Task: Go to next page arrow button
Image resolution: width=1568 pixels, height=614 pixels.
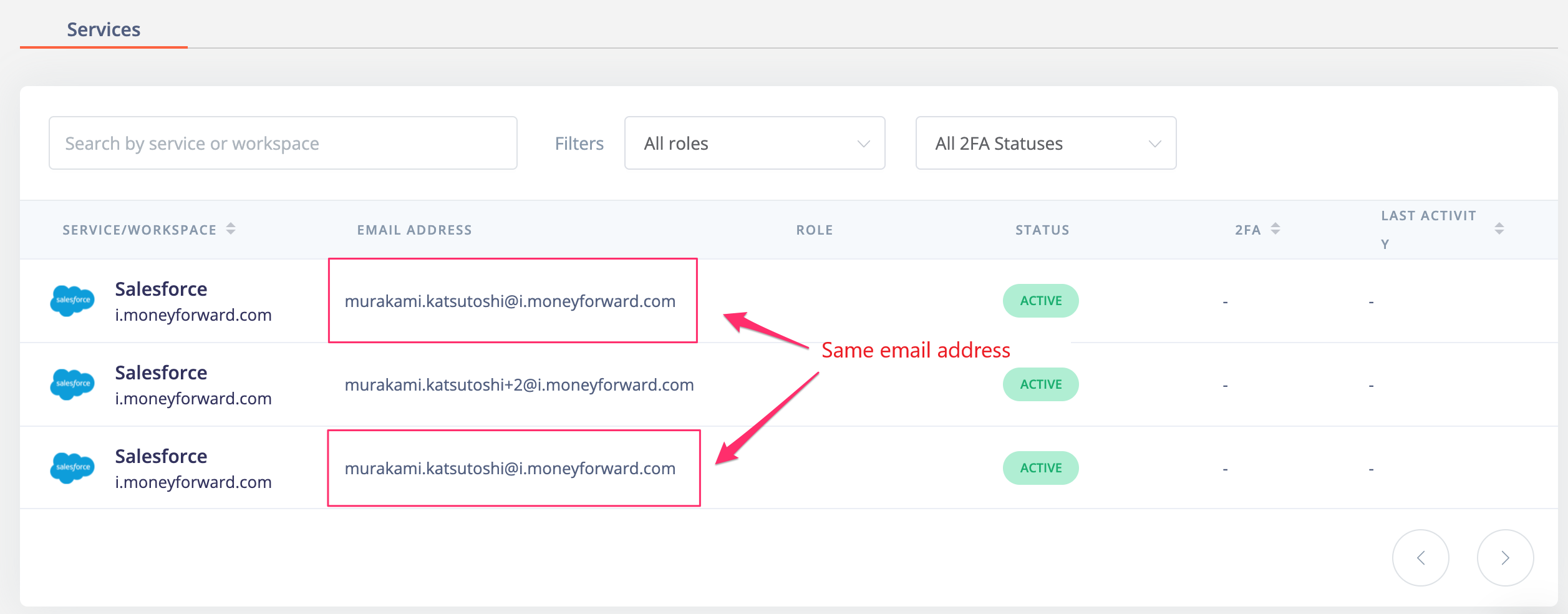Action: click(1506, 558)
